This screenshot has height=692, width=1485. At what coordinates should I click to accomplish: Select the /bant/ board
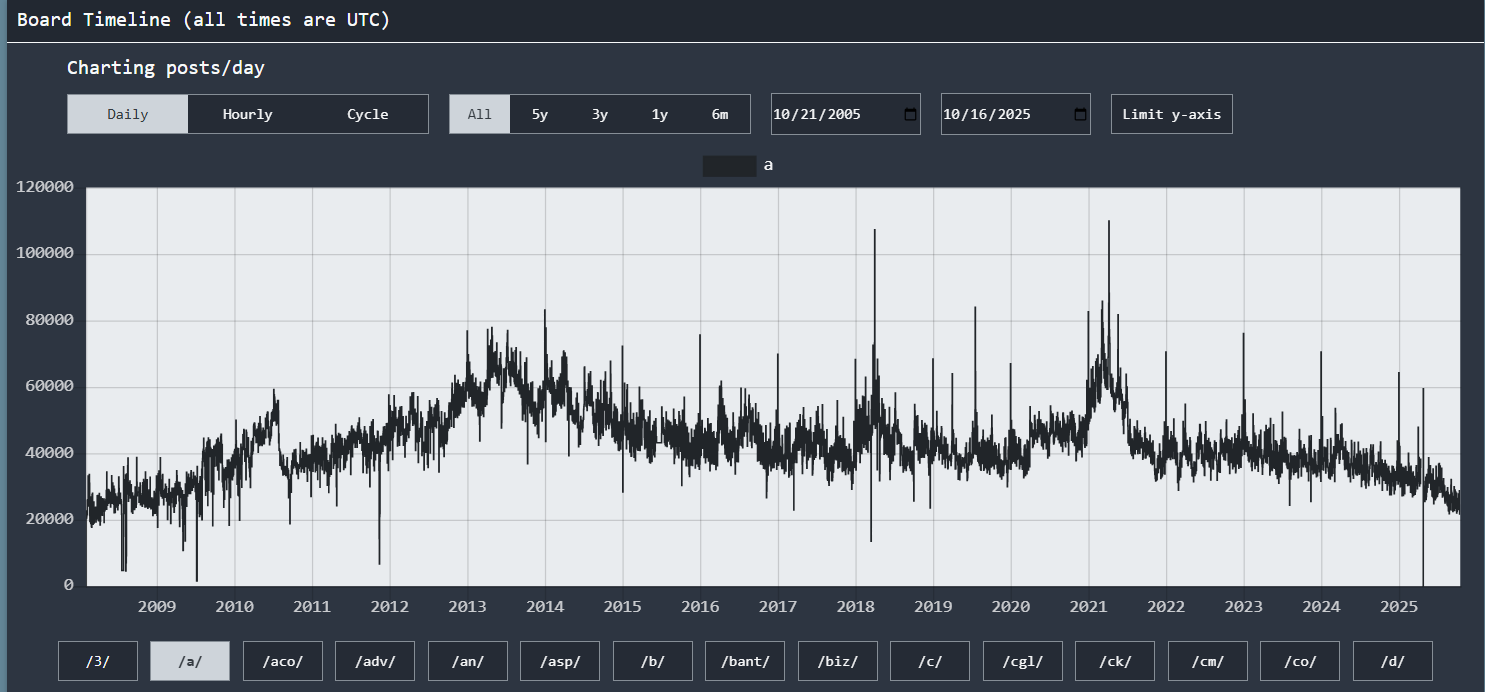pos(745,661)
